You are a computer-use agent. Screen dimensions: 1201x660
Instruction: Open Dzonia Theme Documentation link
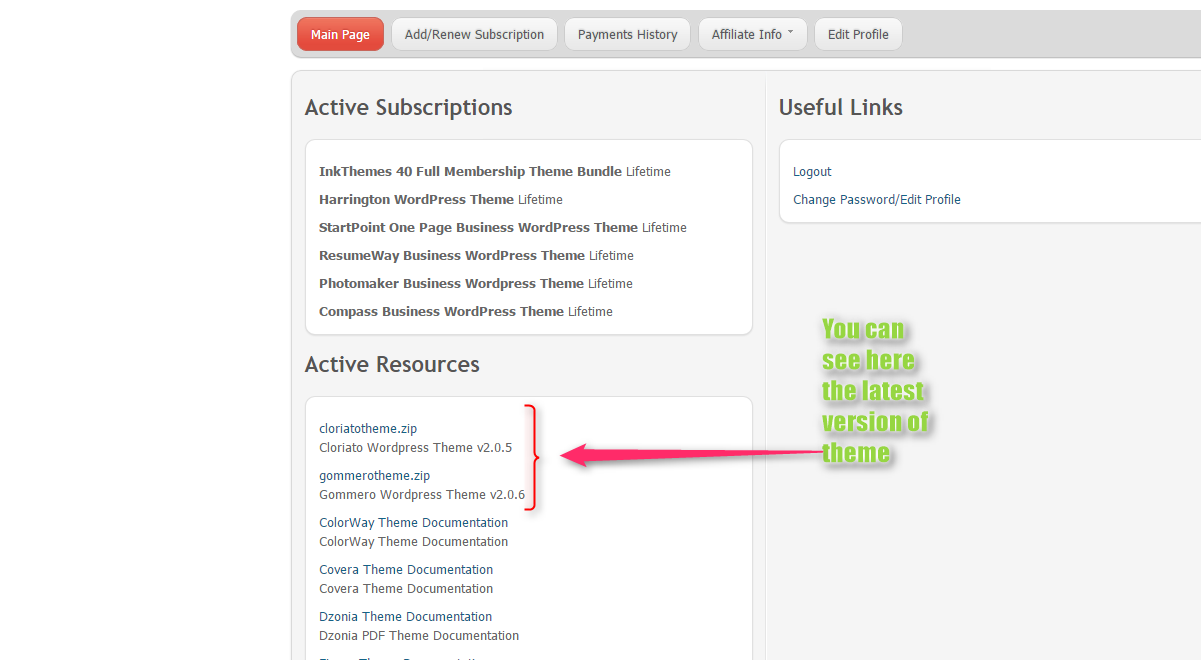click(x=405, y=617)
